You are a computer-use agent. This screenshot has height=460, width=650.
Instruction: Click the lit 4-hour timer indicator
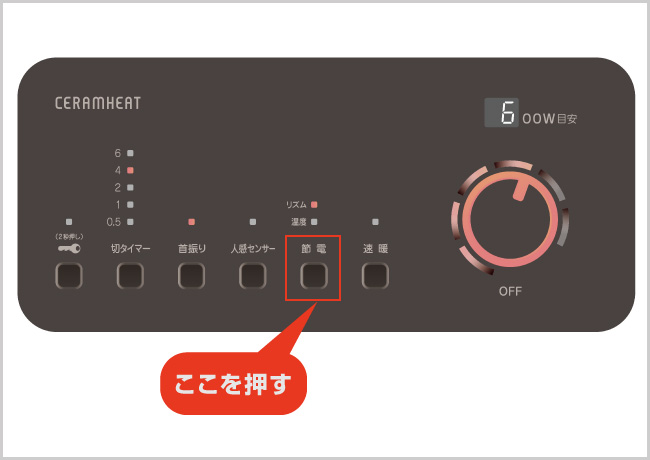pos(130,170)
